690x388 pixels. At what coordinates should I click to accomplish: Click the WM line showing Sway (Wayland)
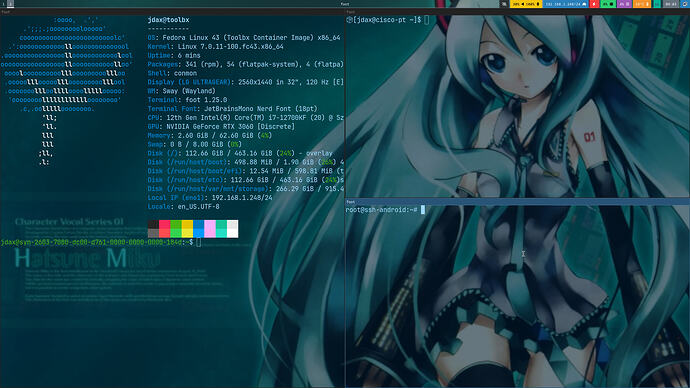[182, 91]
